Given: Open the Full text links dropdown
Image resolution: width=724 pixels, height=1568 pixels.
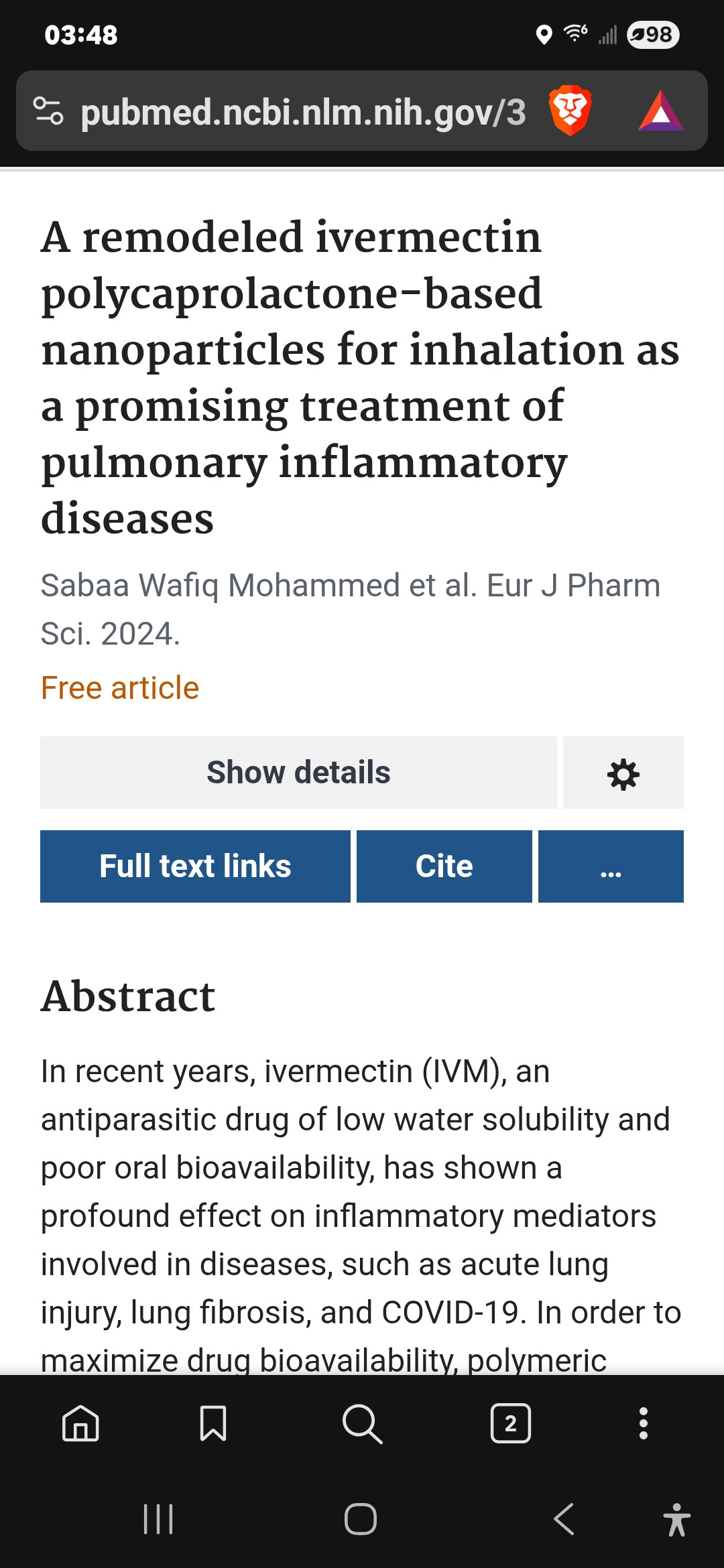Looking at the screenshot, I should point(195,866).
